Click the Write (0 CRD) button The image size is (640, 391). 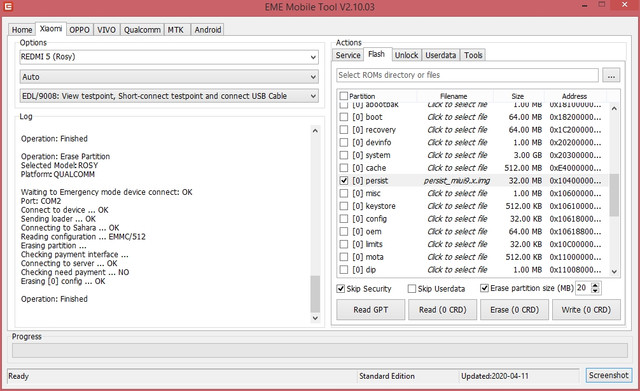pyautogui.click(x=586, y=310)
